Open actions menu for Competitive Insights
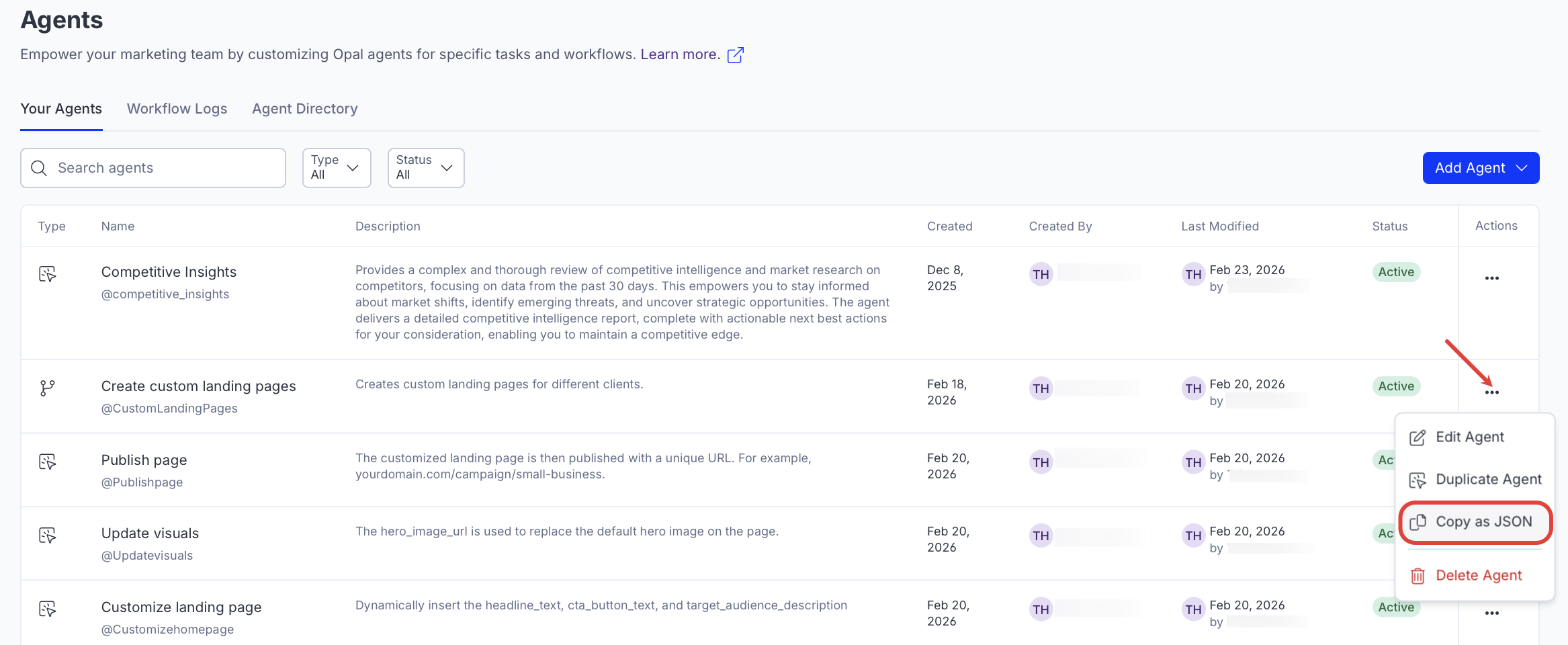The height and width of the screenshot is (645, 1568). [1491, 278]
